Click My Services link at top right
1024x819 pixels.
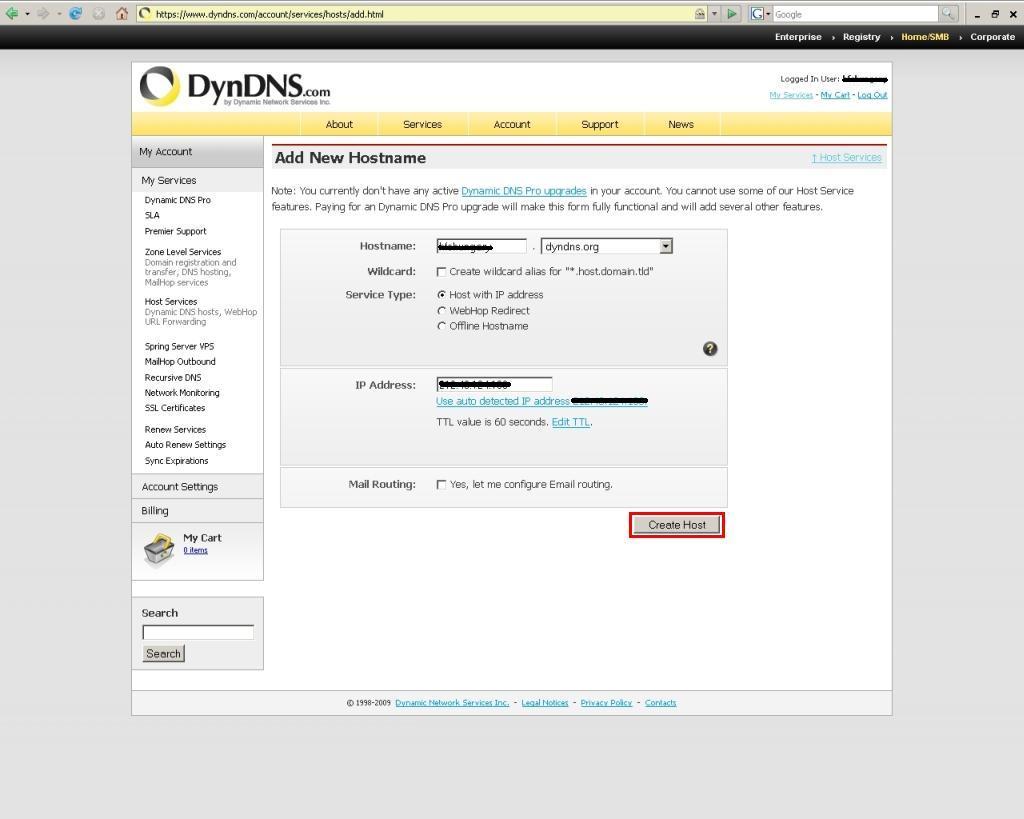click(x=791, y=95)
